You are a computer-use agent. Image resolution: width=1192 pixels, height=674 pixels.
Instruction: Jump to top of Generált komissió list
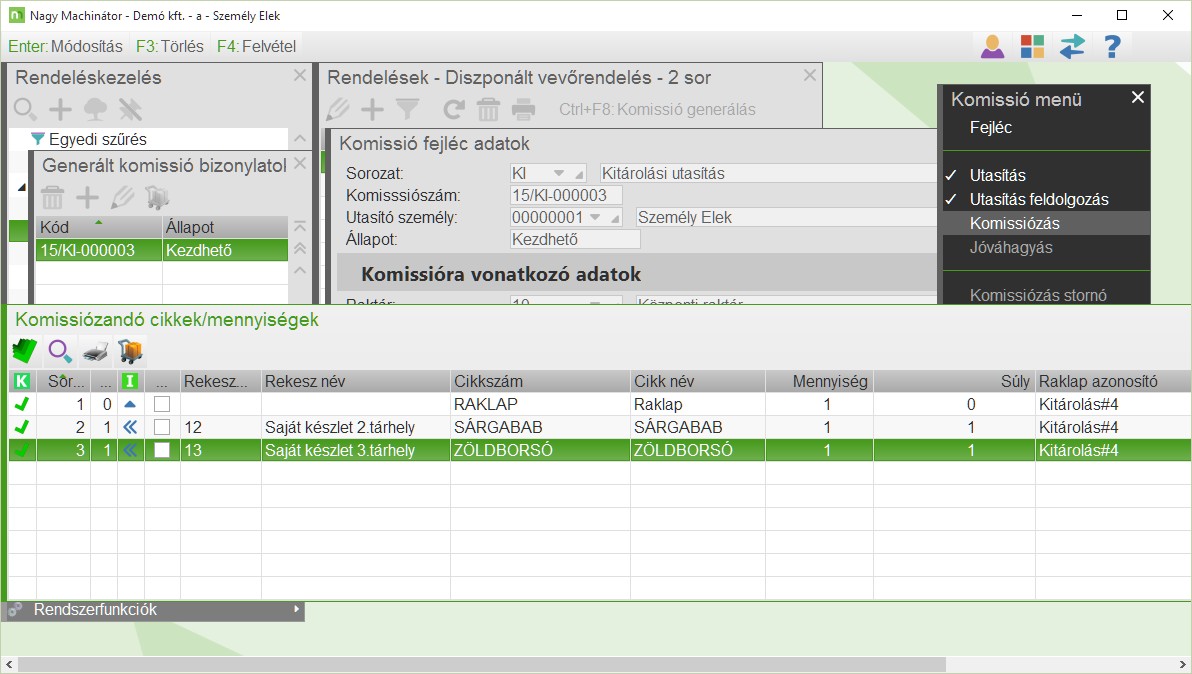(x=300, y=226)
